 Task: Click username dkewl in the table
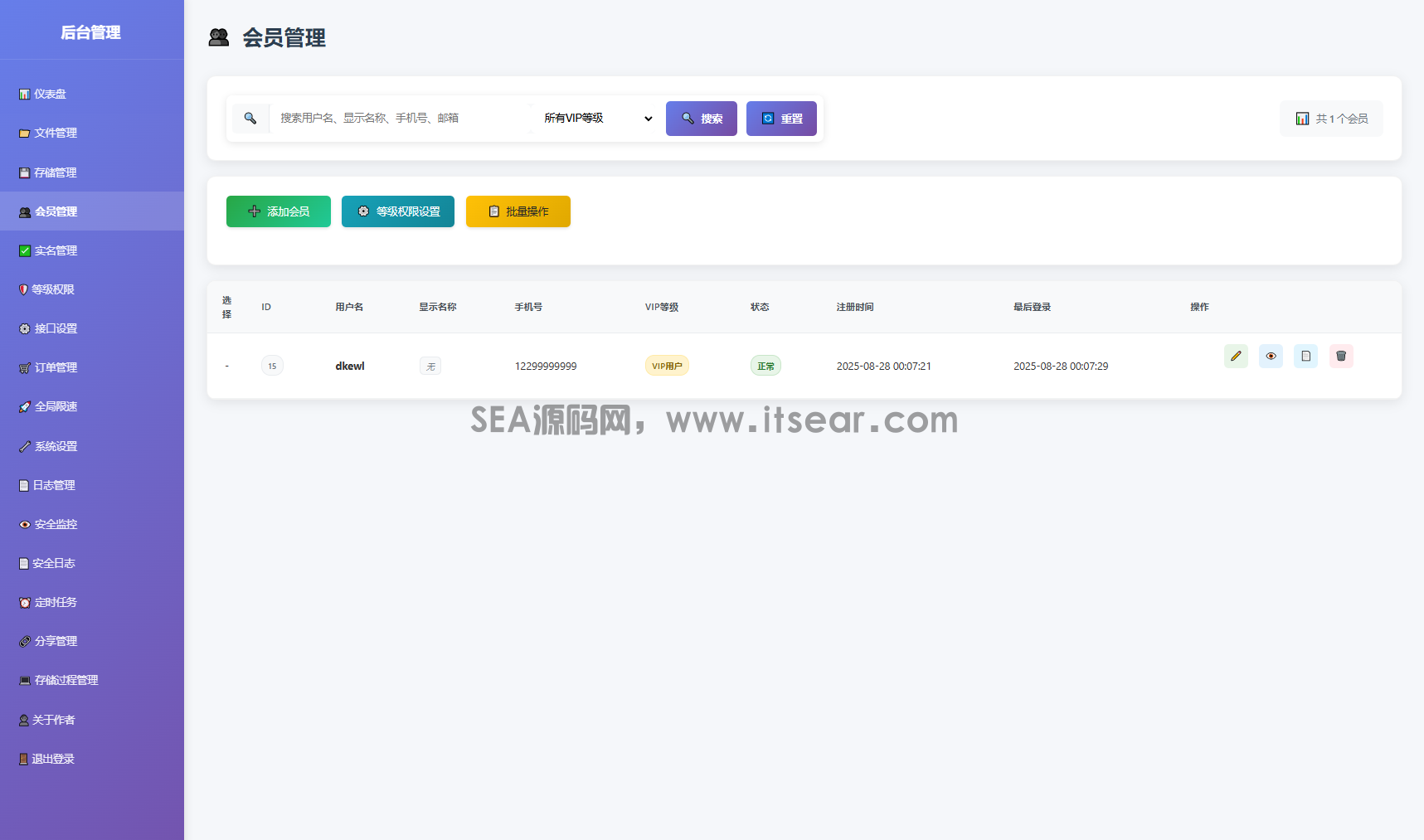(350, 366)
